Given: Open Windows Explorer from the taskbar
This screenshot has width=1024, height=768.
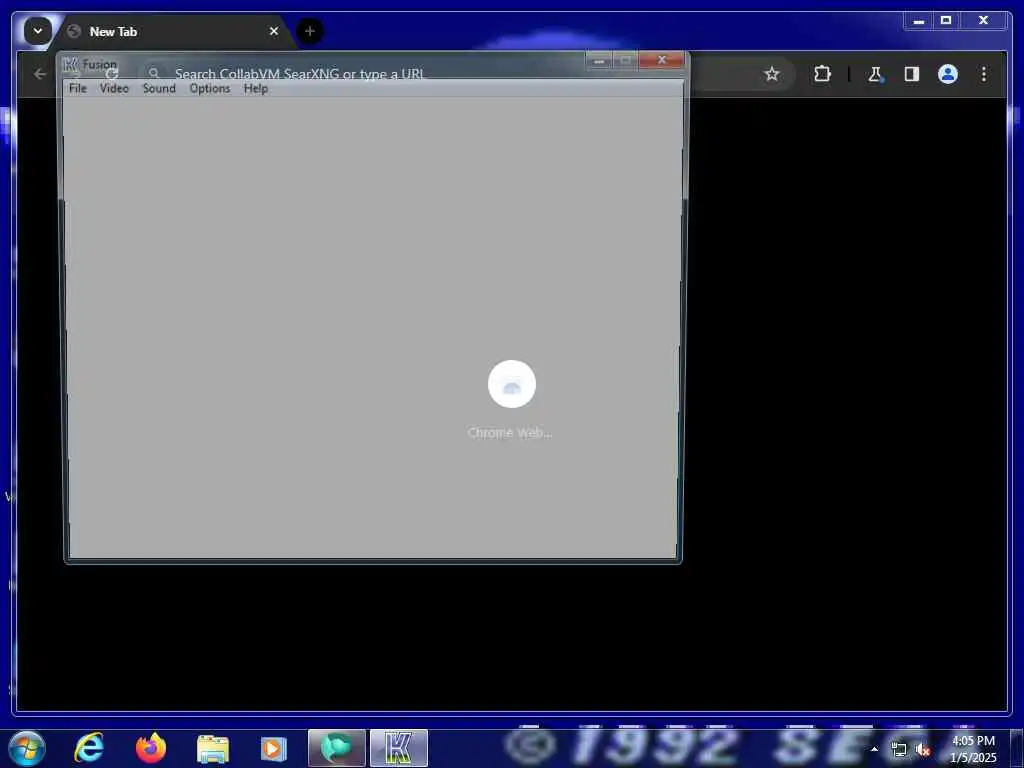Looking at the screenshot, I should pos(212,748).
